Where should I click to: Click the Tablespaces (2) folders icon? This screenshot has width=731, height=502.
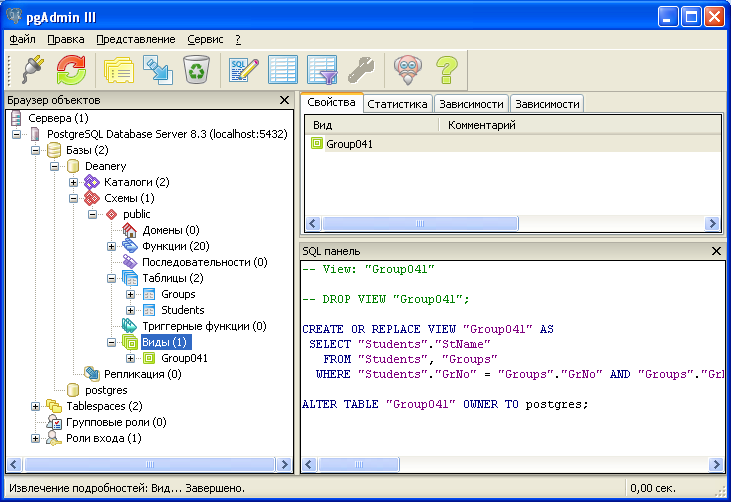pos(54,406)
